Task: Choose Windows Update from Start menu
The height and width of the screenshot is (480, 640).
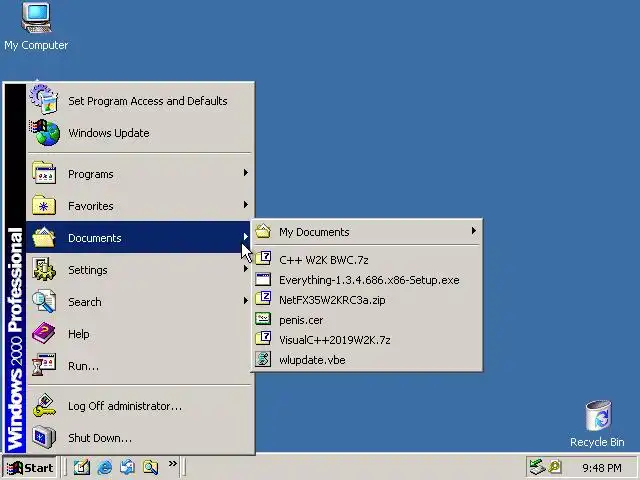Action: 139,133
